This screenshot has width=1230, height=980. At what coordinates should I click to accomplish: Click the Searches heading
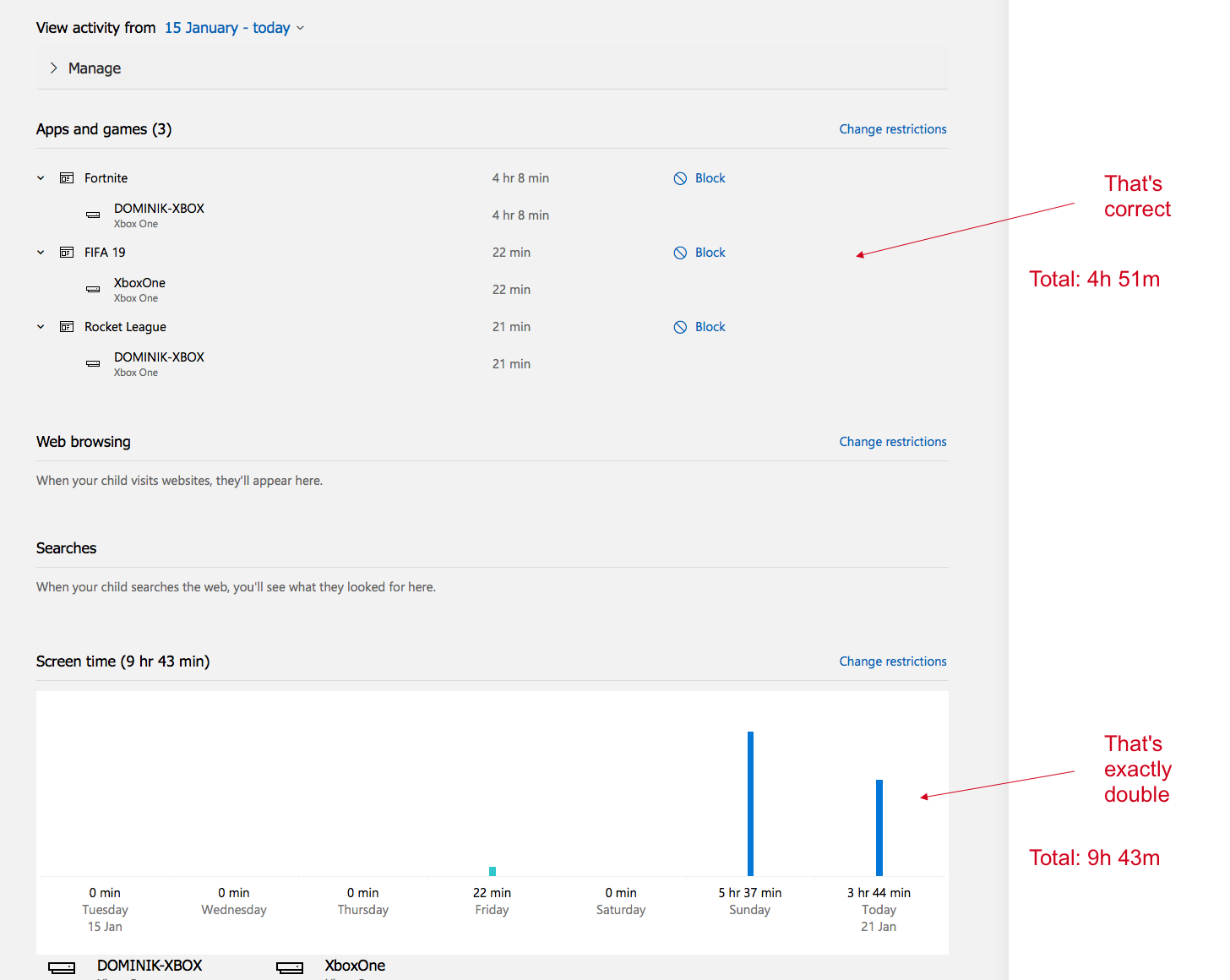pyautogui.click(x=67, y=548)
